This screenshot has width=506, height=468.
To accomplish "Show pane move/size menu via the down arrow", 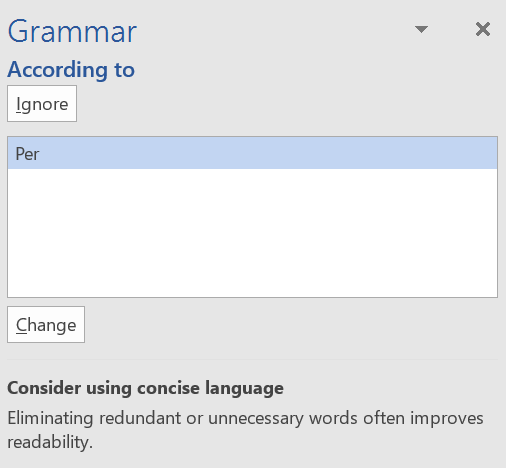I will [421, 29].
